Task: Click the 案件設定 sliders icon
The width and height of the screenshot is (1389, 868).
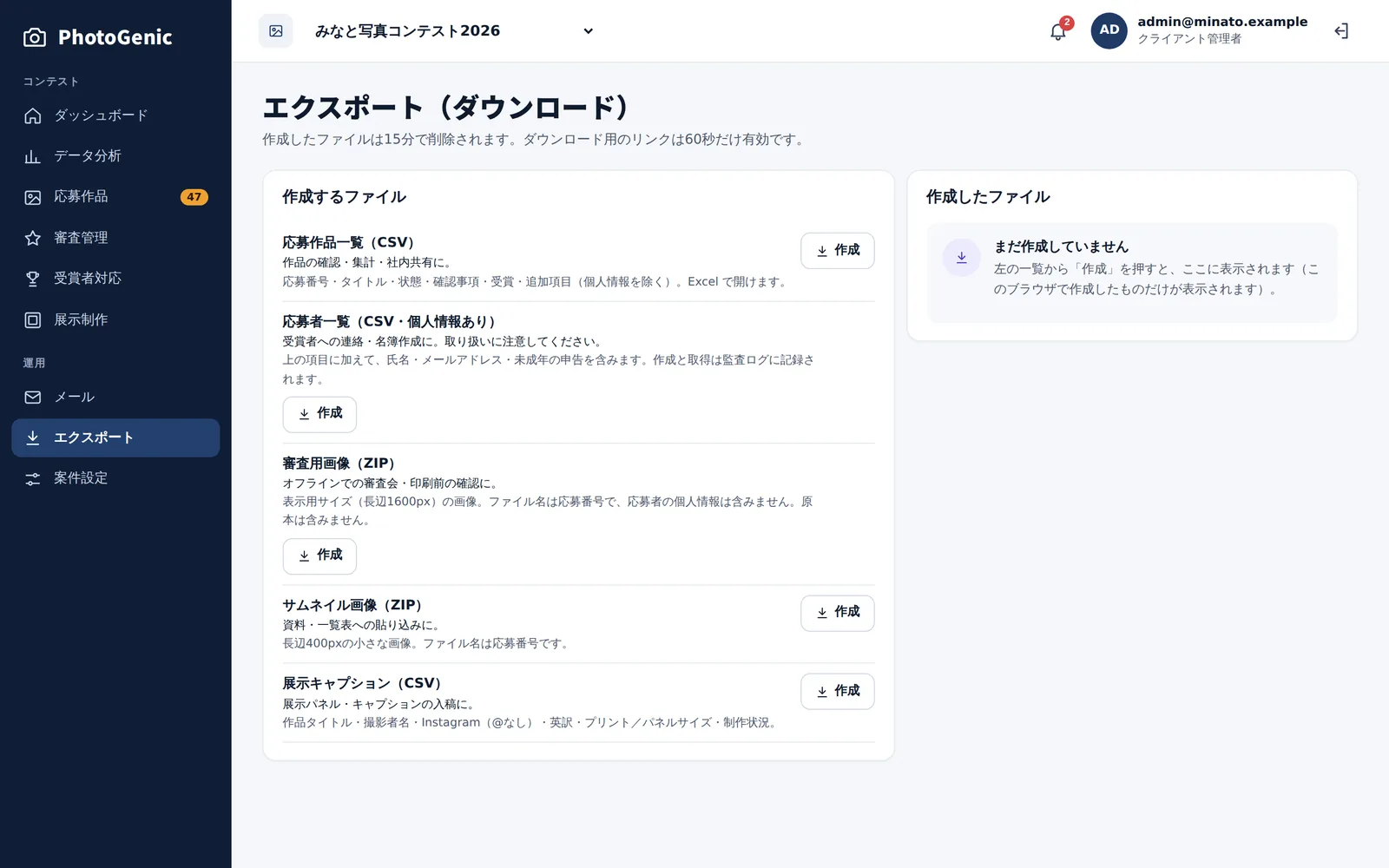Action: (33, 478)
